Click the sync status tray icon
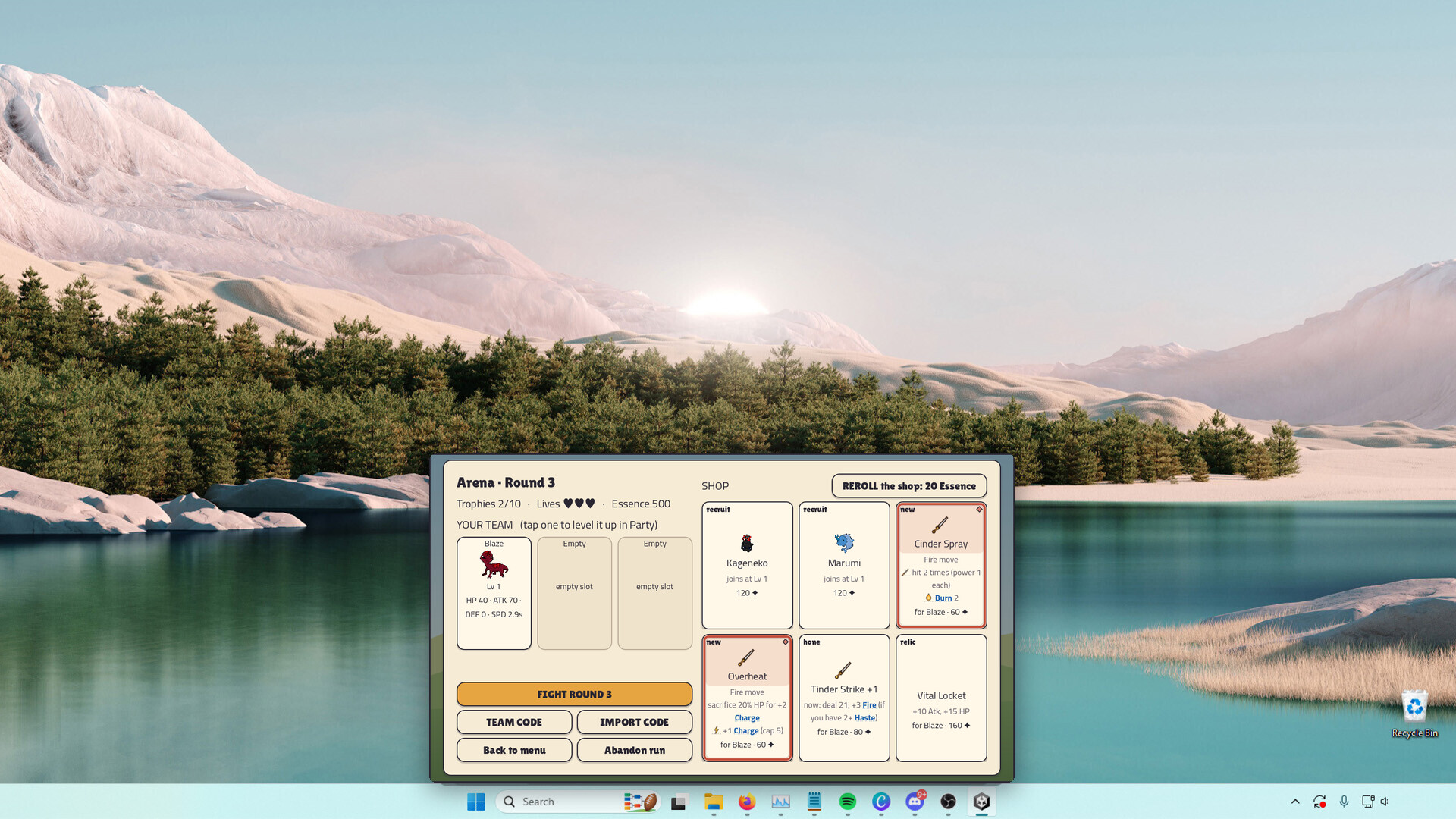Image resolution: width=1456 pixels, height=819 pixels. [1319, 802]
